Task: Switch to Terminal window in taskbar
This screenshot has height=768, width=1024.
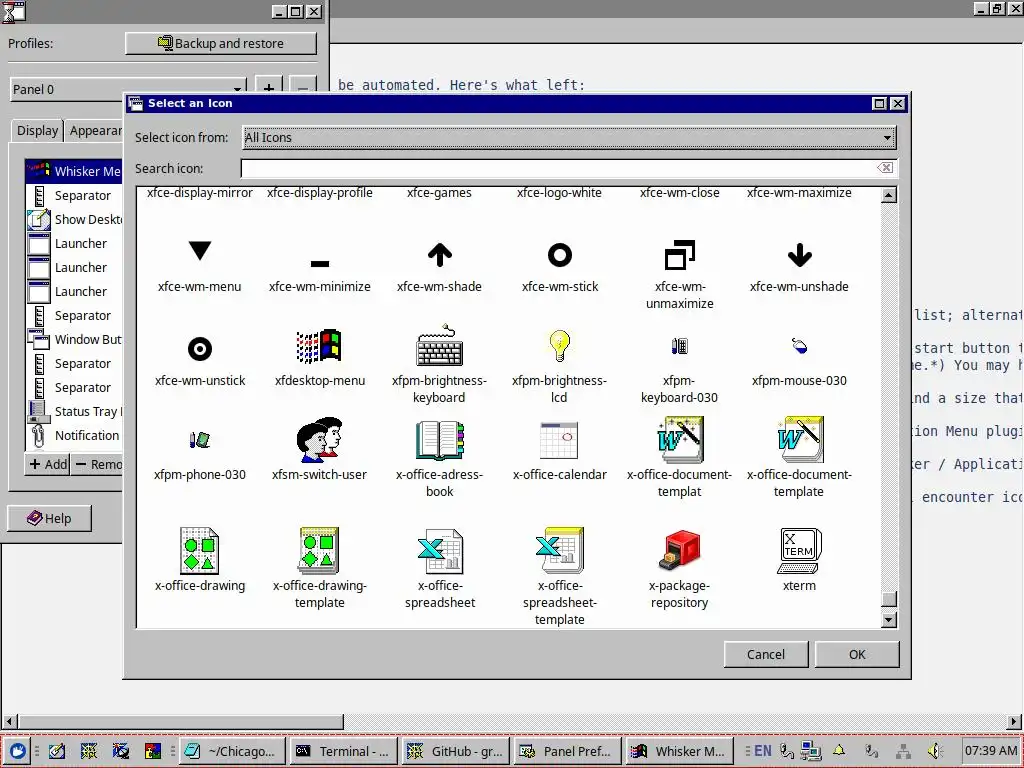Action: tap(343, 751)
